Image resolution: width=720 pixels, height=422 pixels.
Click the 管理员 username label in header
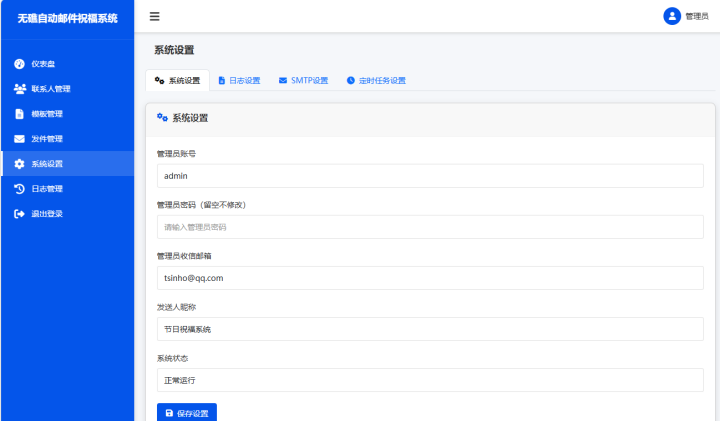click(x=697, y=17)
